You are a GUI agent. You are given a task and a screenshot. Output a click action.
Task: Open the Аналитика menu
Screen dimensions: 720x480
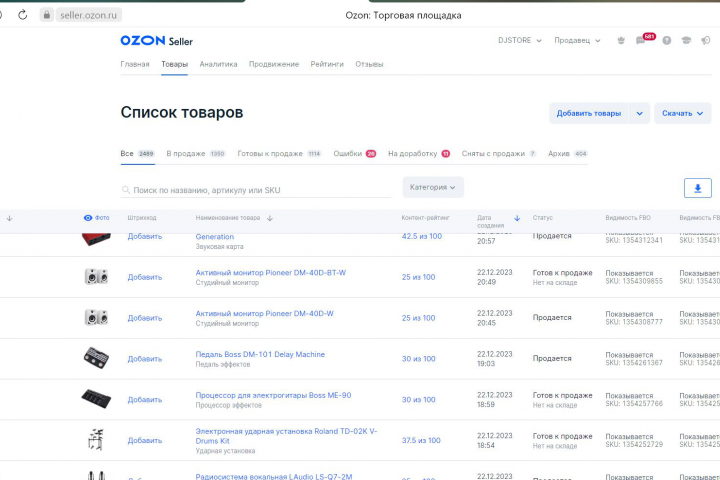[x=219, y=64]
